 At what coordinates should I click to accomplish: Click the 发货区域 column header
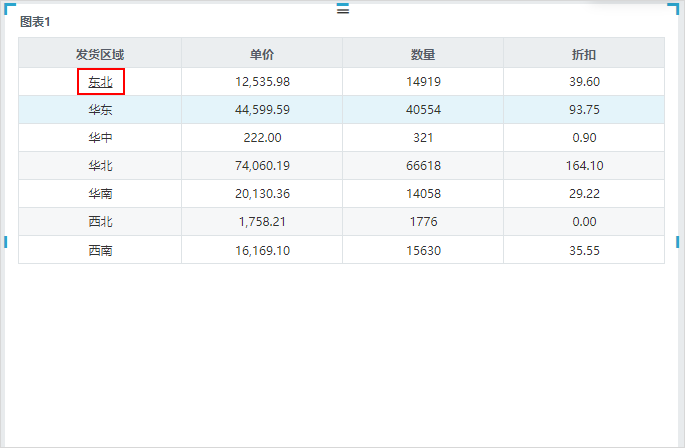coord(100,55)
